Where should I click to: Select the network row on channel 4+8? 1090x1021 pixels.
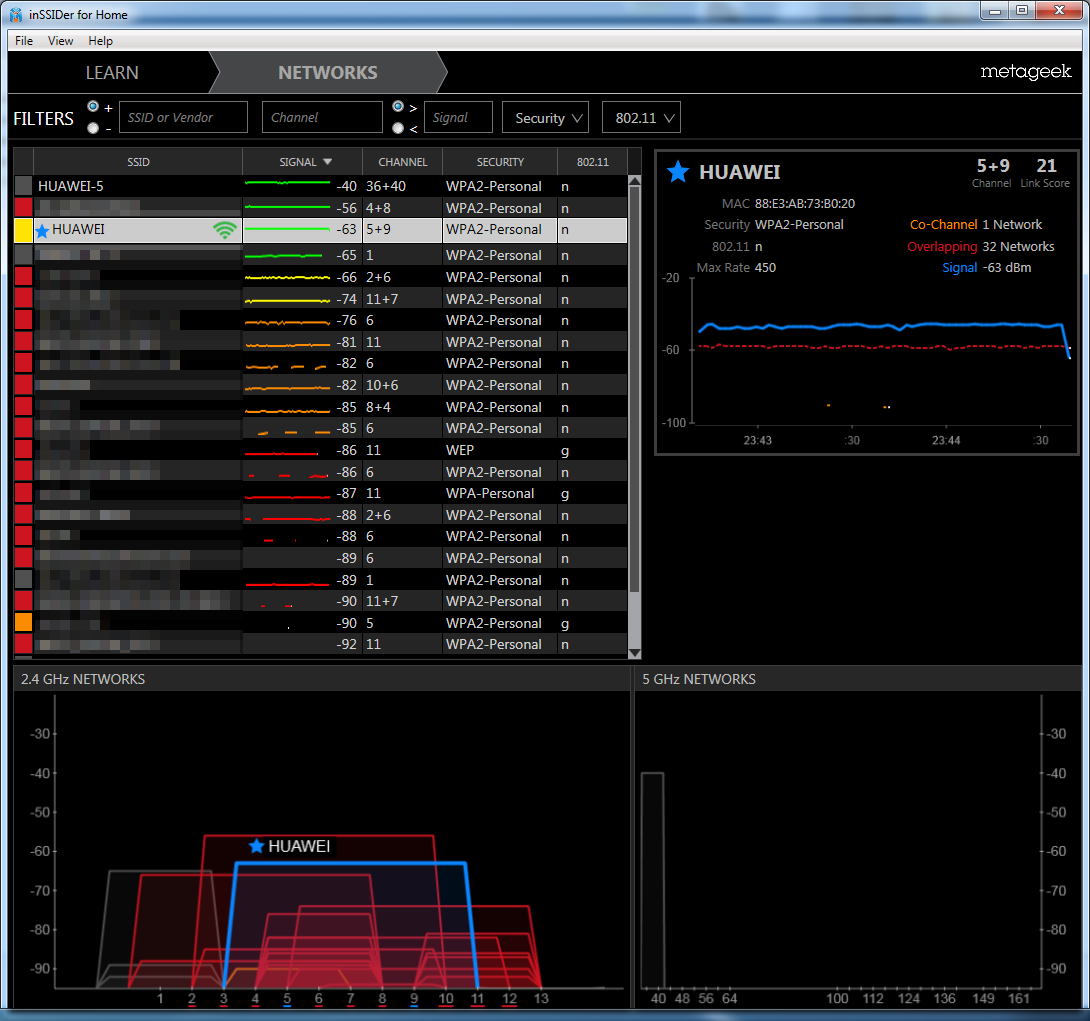click(320, 208)
